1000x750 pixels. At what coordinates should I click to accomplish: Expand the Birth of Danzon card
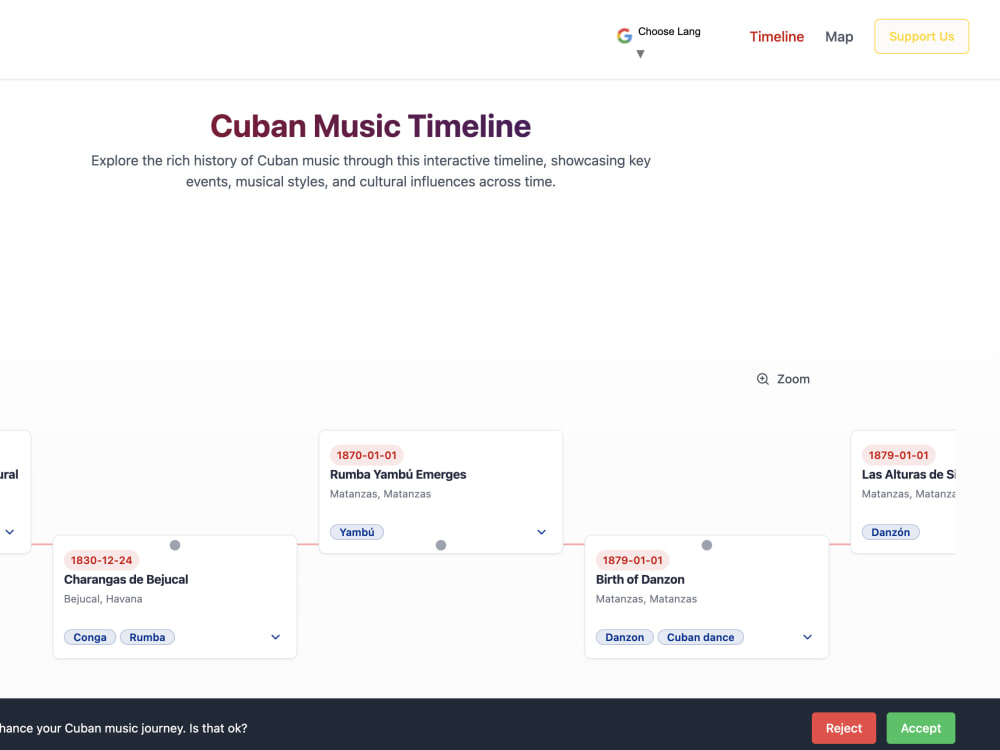[807, 637]
